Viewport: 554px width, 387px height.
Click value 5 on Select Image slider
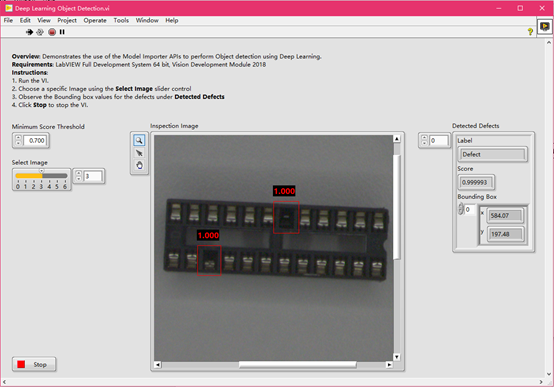(57, 186)
